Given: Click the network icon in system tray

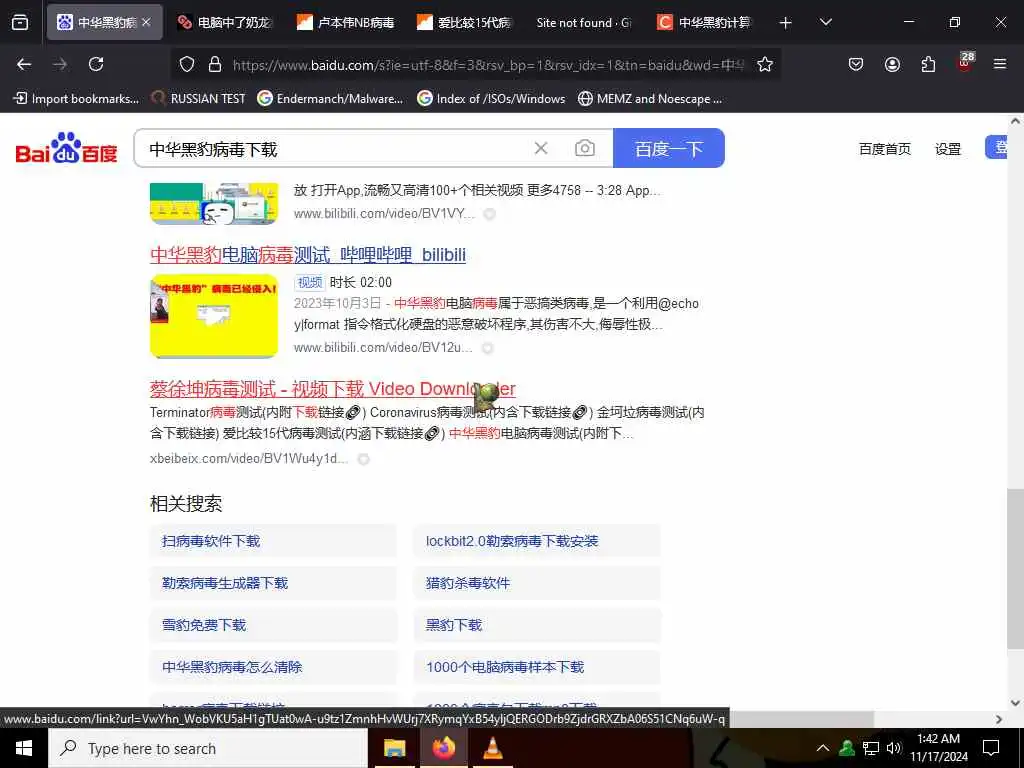Looking at the screenshot, I should click(x=871, y=748).
